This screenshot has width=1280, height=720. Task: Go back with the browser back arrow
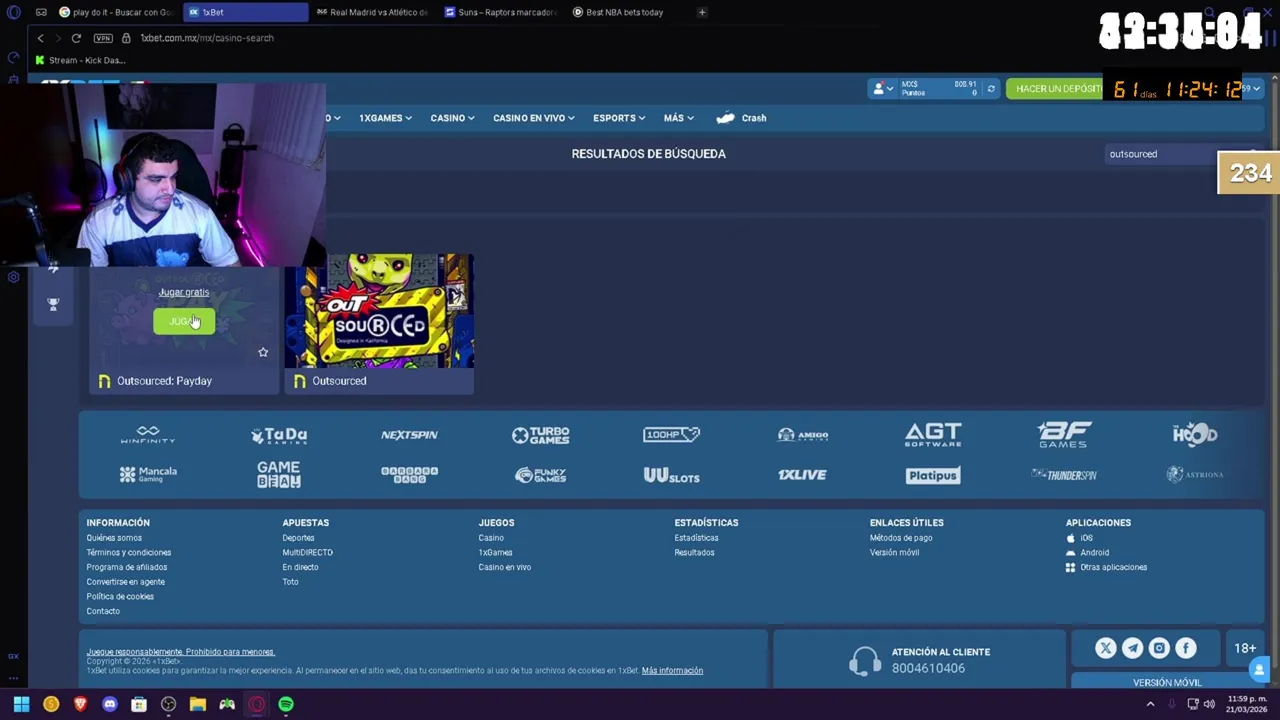point(40,38)
